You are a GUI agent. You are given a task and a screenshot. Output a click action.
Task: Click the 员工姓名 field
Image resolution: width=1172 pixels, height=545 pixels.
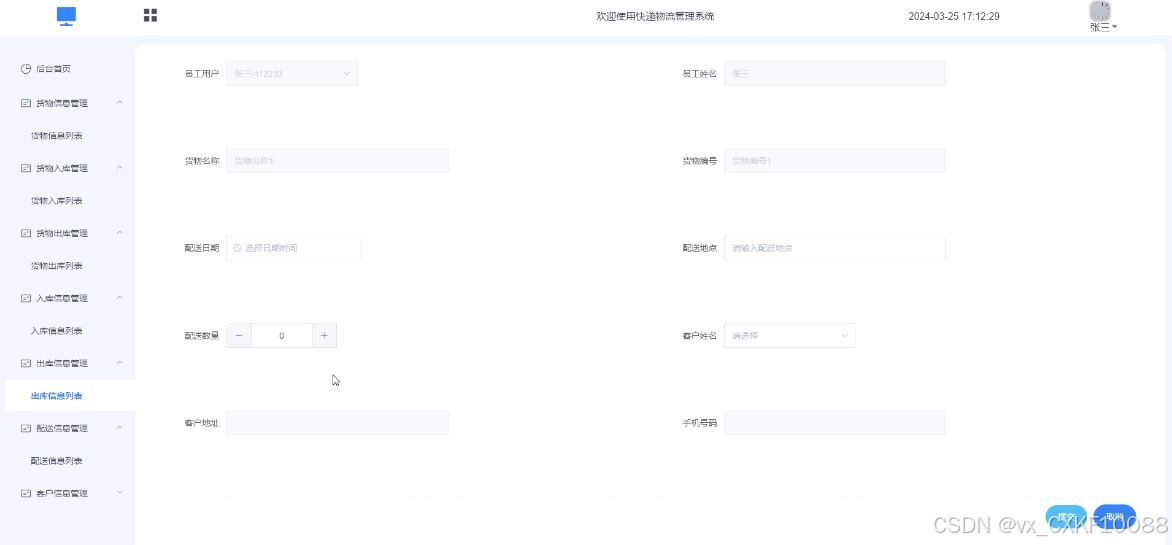coord(835,73)
